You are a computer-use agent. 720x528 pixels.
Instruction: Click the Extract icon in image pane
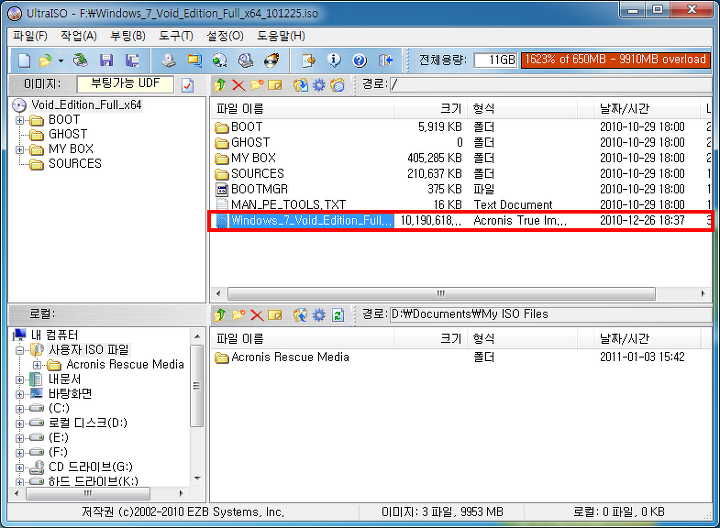click(301, 85)
